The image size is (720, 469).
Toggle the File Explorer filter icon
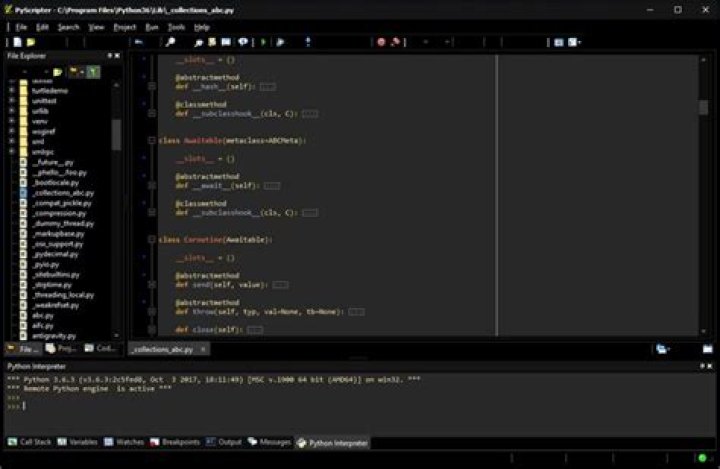click(x=93, y=72)
